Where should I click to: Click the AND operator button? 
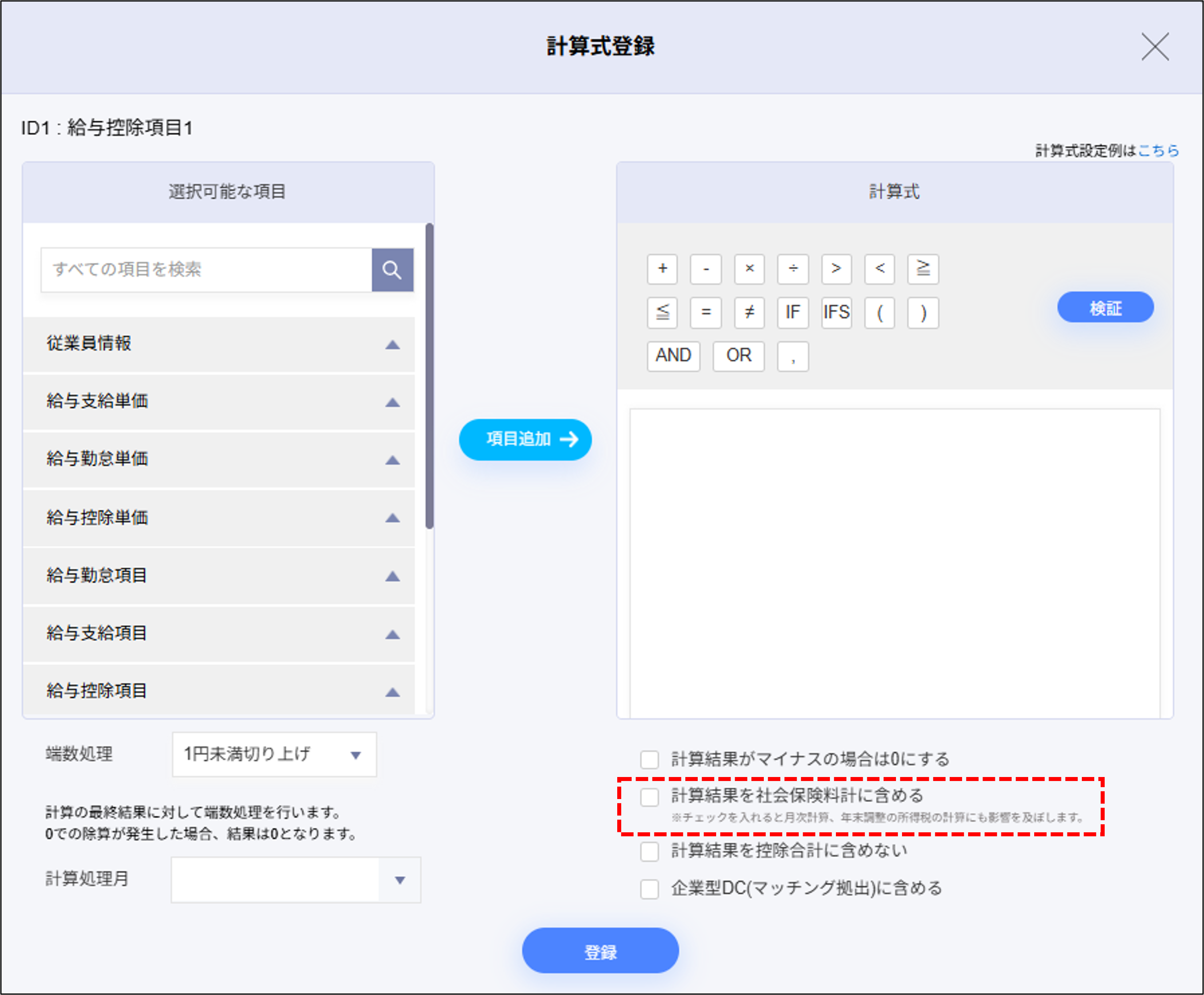[674, 356]
